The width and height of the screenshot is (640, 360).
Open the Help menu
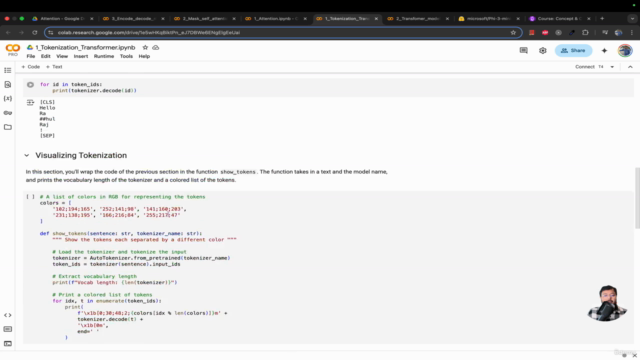144,56
